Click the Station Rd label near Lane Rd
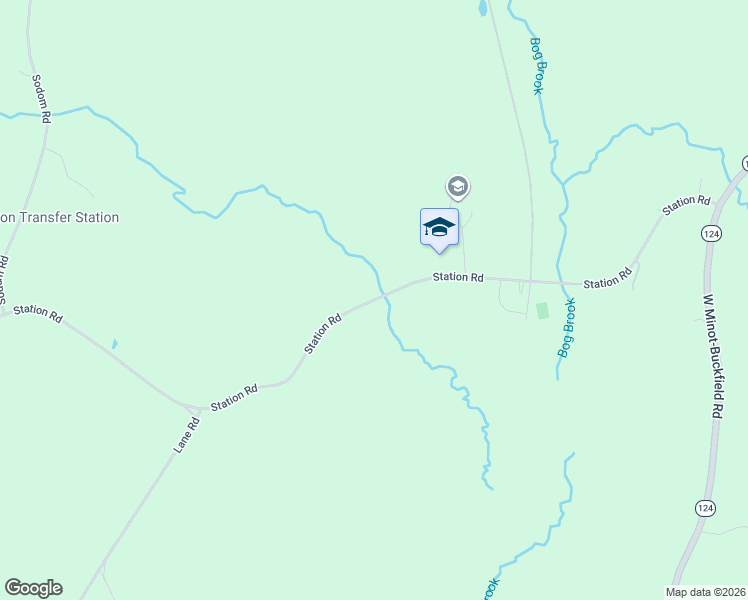This screenshot has width=748, height=600. point(234,397)
